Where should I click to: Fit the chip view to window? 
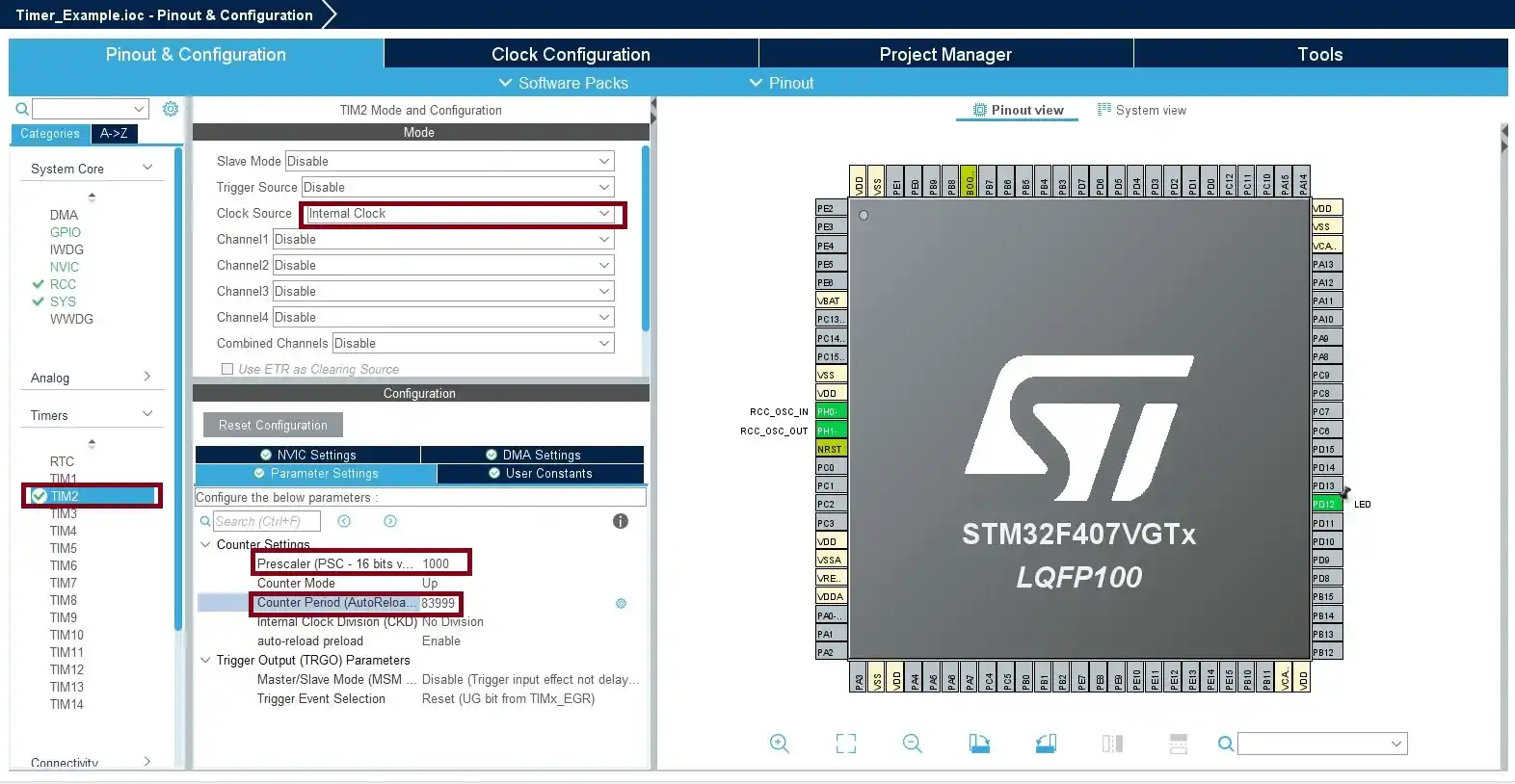tap(846, 744)
